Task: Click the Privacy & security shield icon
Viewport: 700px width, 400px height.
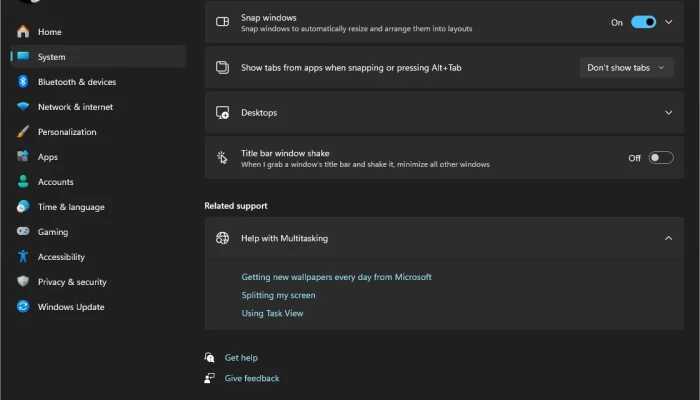Action: [23, 281]
